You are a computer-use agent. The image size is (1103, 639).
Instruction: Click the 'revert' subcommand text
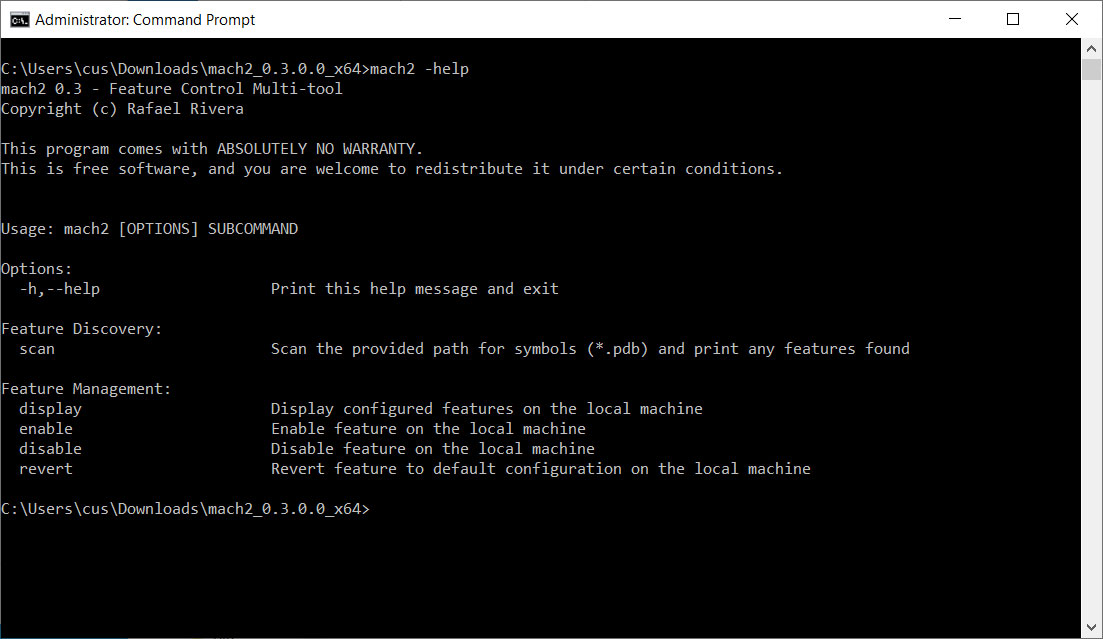coord(46,469)
